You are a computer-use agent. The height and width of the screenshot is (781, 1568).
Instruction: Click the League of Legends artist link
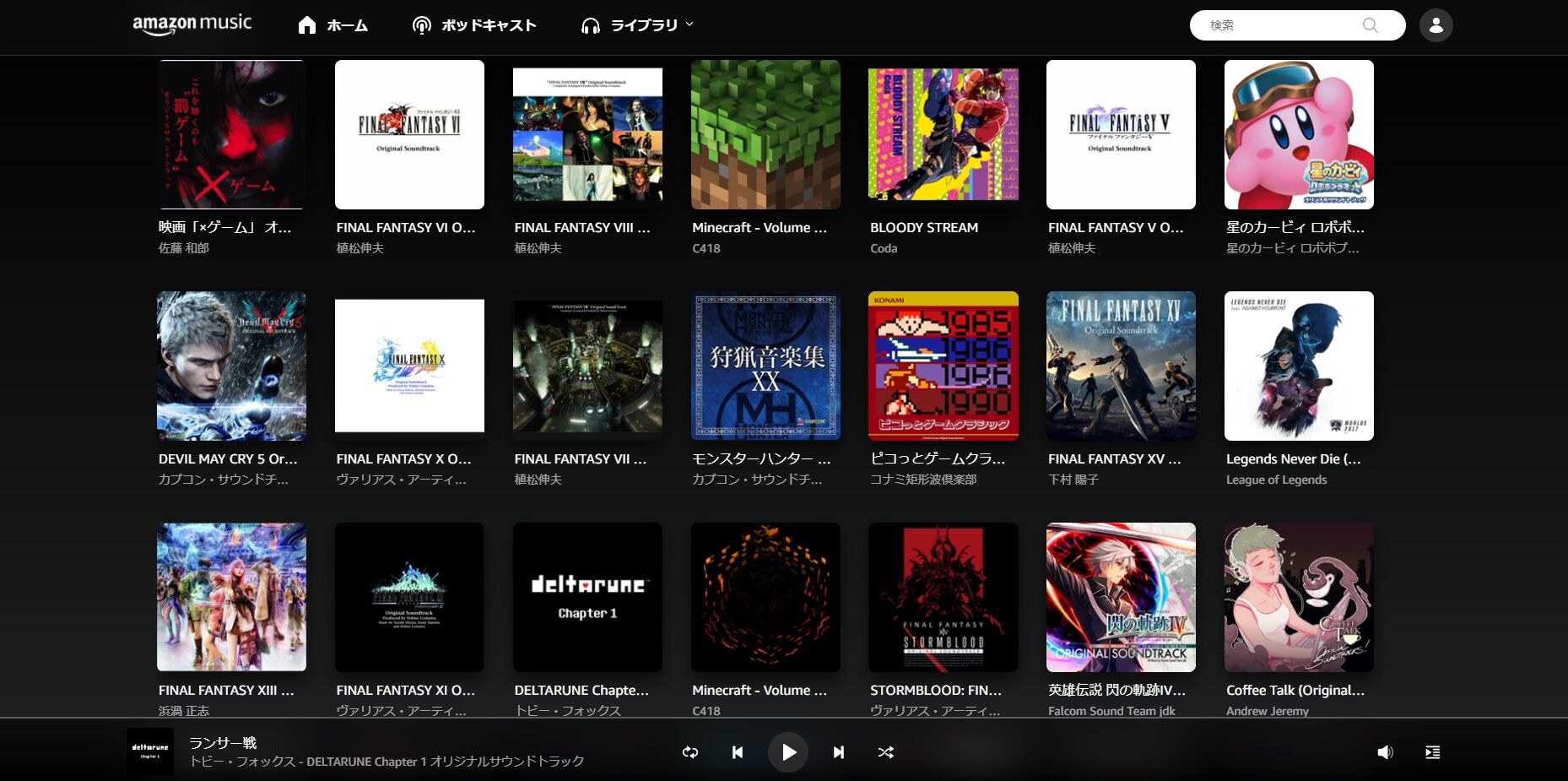point(1276,480)
